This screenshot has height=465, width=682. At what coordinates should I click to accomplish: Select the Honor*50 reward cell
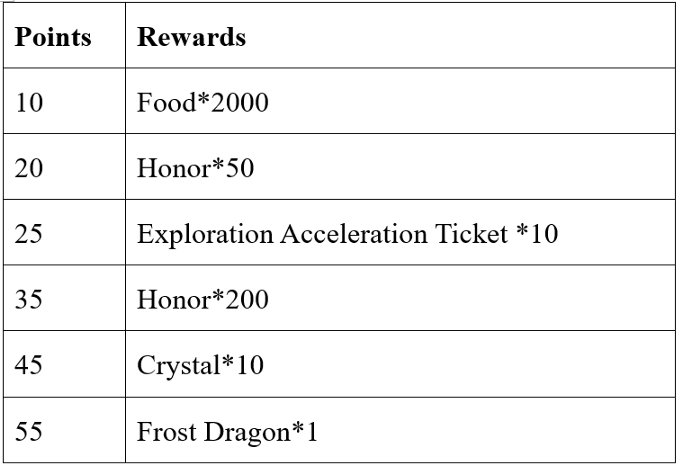click(195, 169)
